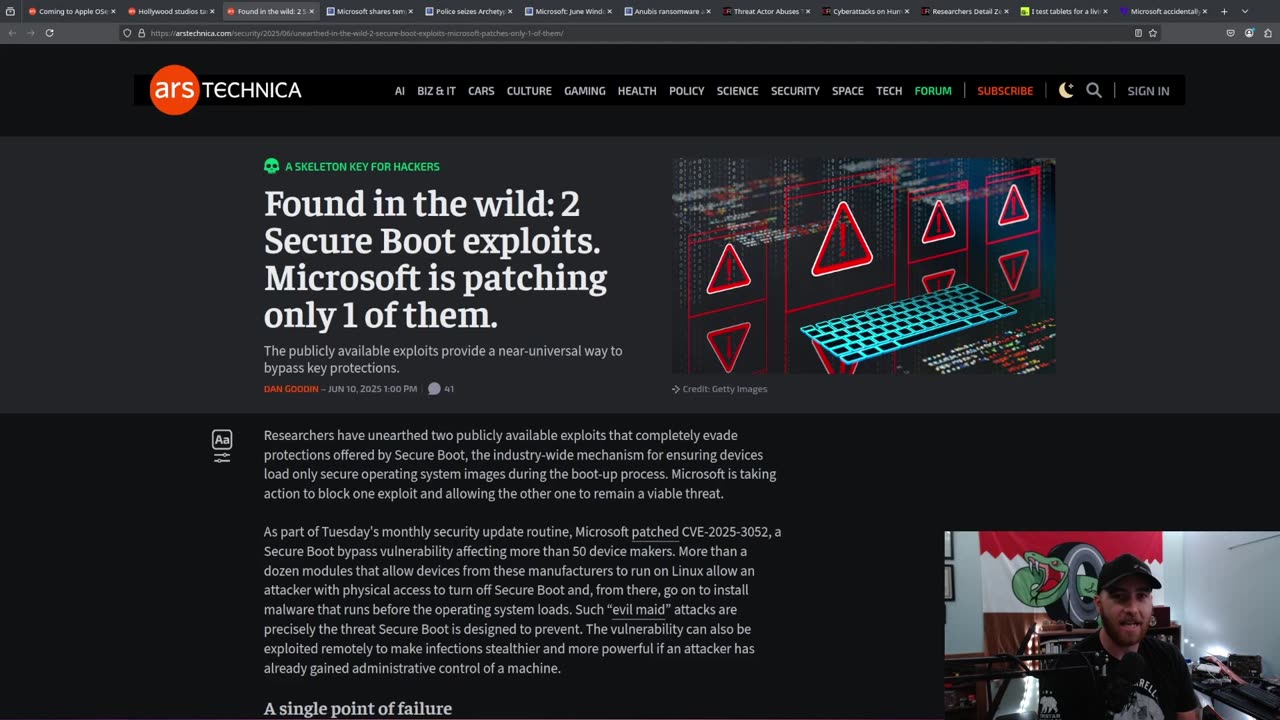This screenshot has width=1280, height=720.
Task: Save page to Pocket icon
Action: (1230, 33)
